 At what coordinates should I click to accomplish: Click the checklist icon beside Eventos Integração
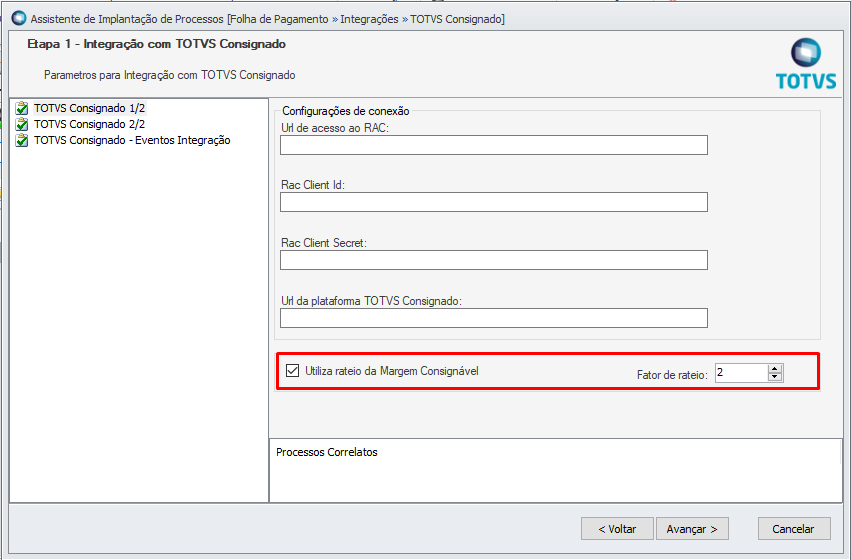click(22, 141)
